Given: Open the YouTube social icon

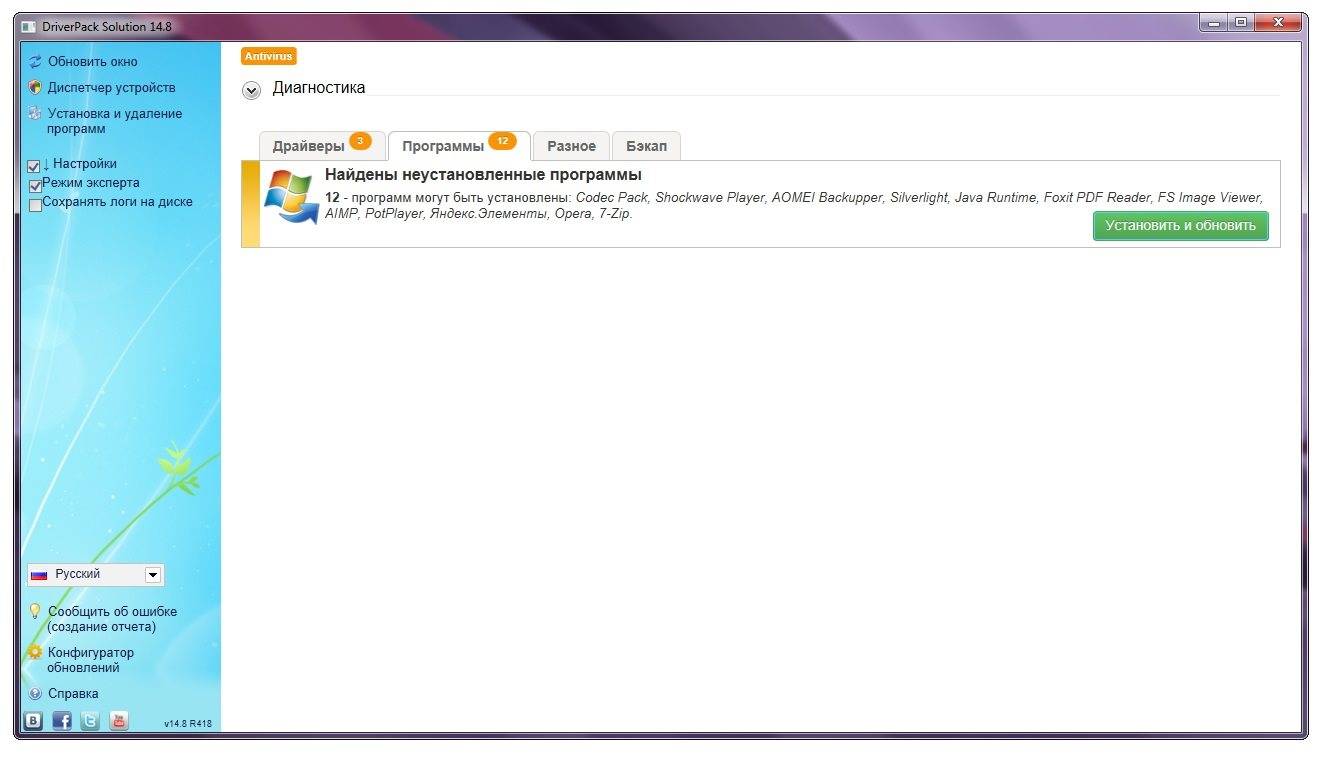Looking at the screenshot, I should click(x=119, y=720).
